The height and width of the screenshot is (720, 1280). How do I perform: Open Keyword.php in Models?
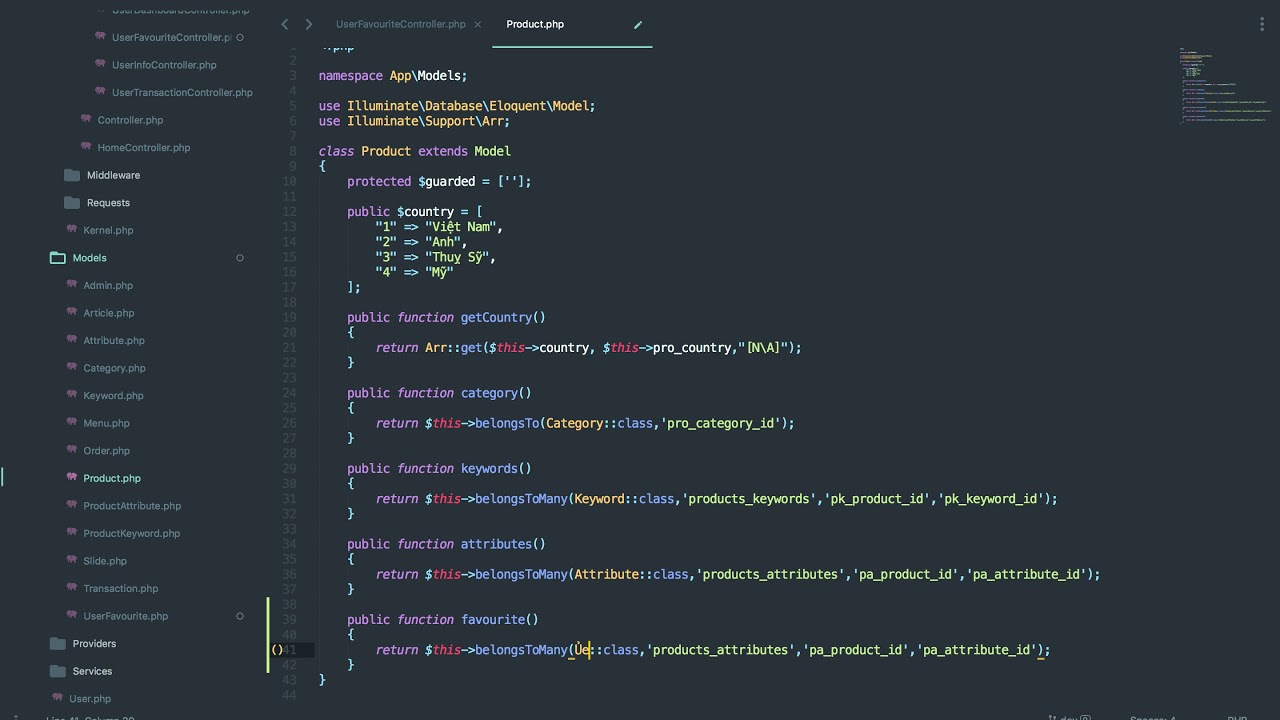(x=114, y=395)
